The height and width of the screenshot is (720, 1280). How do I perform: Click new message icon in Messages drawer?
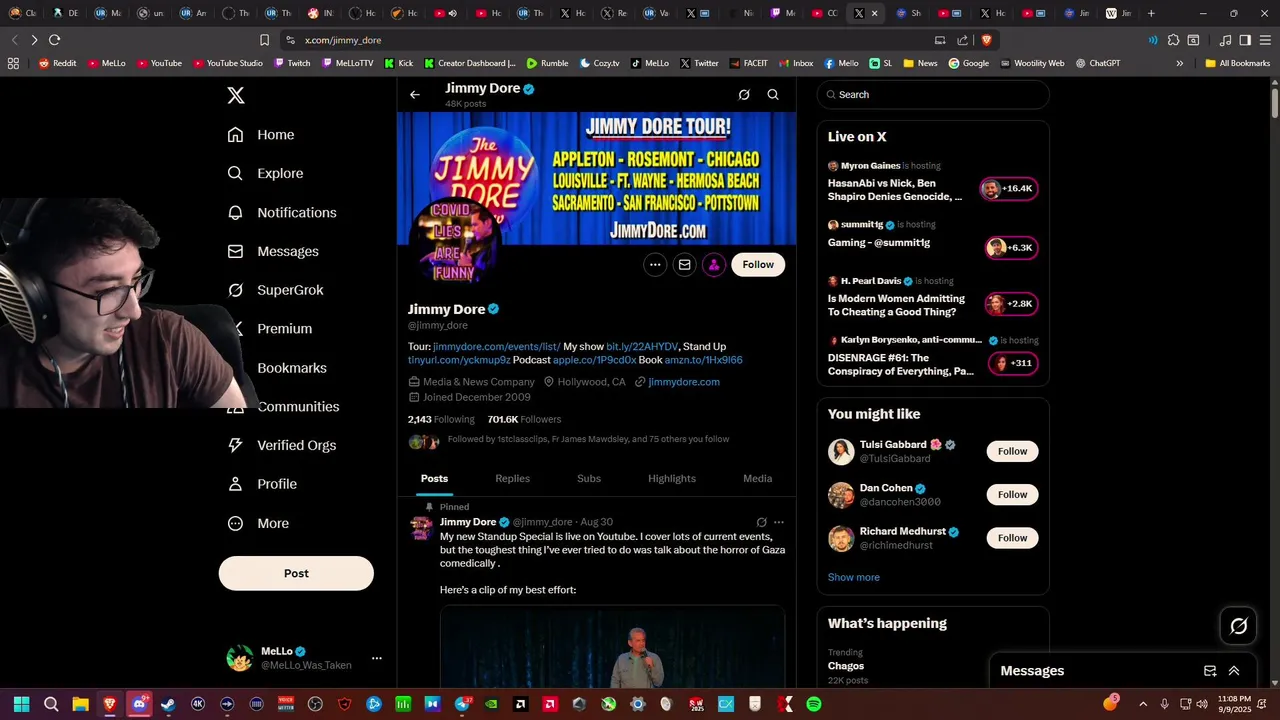tap(1210, 671)
